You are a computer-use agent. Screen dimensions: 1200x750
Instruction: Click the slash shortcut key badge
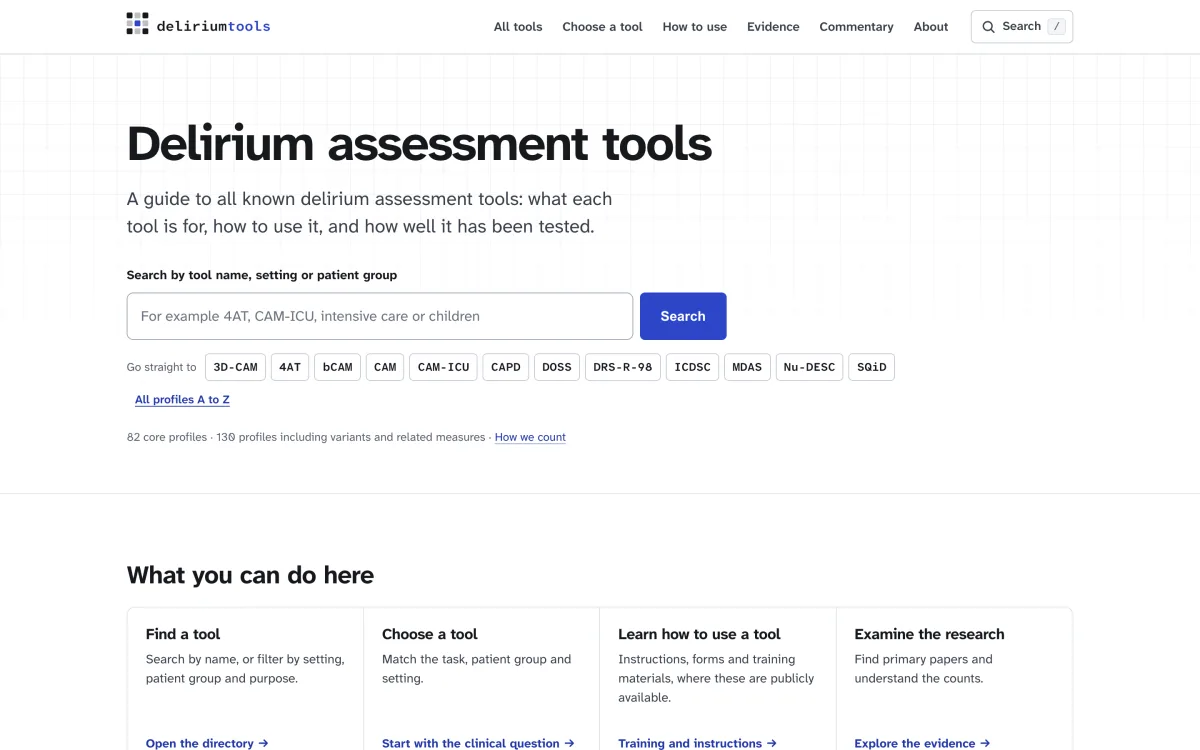click(x=1057, y=27)
